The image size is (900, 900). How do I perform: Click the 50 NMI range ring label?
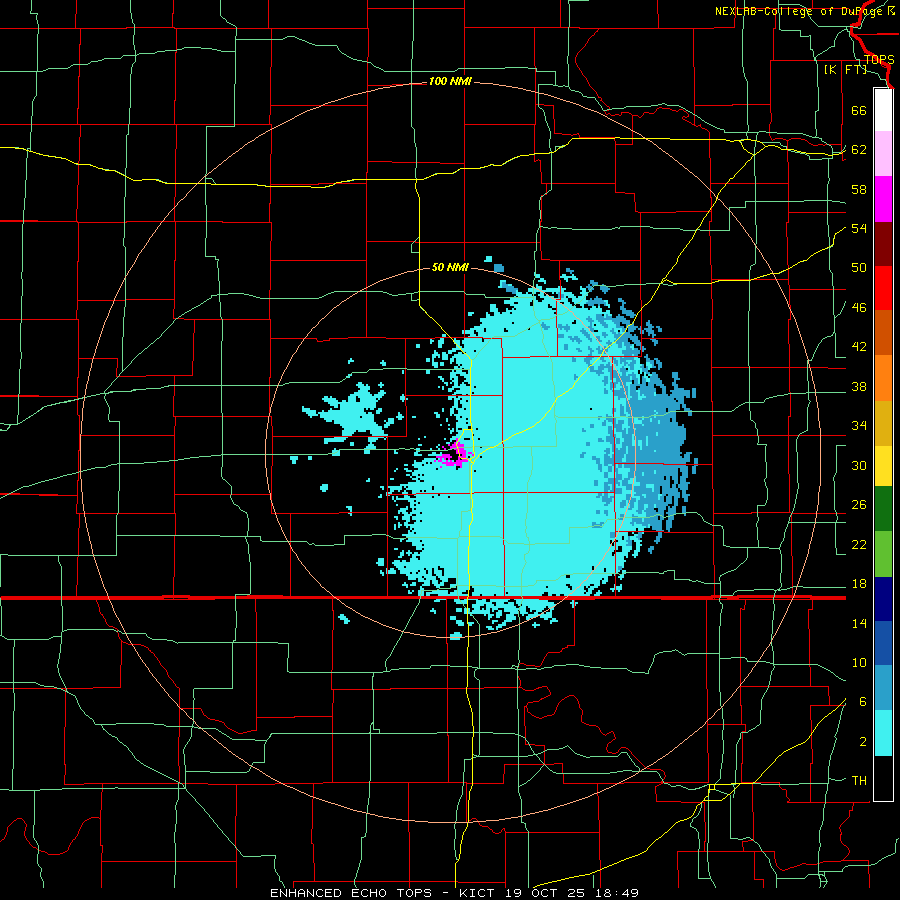pyautogui.click(x=450, y=267)
